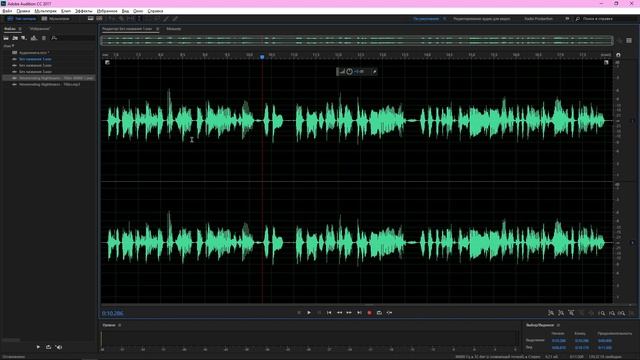Screen dimensions: 640x360
Task: Select the Edit Audio to Video workspace
Action: (482, 19)
